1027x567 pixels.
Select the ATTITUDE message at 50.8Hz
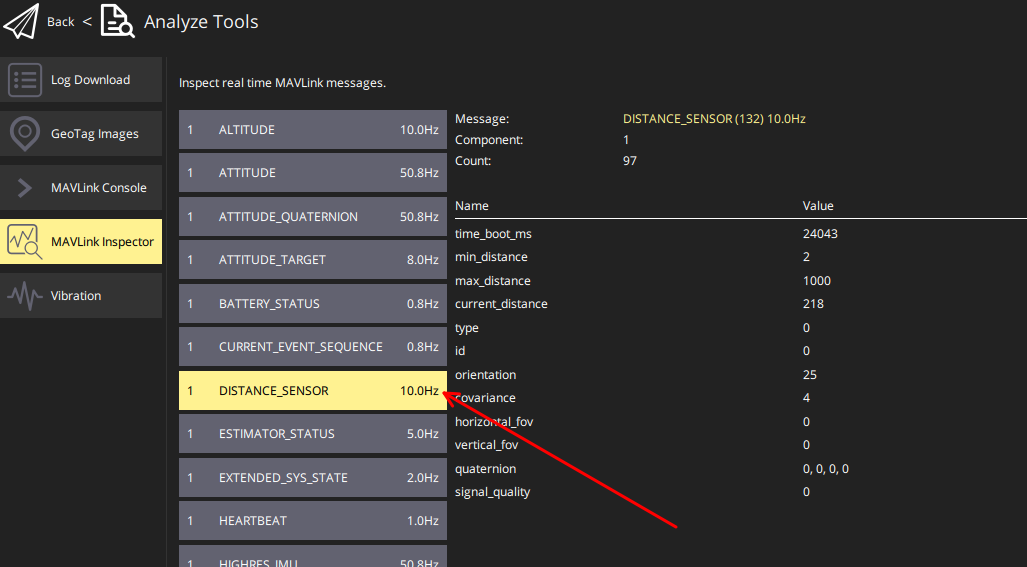click(312, 173)
